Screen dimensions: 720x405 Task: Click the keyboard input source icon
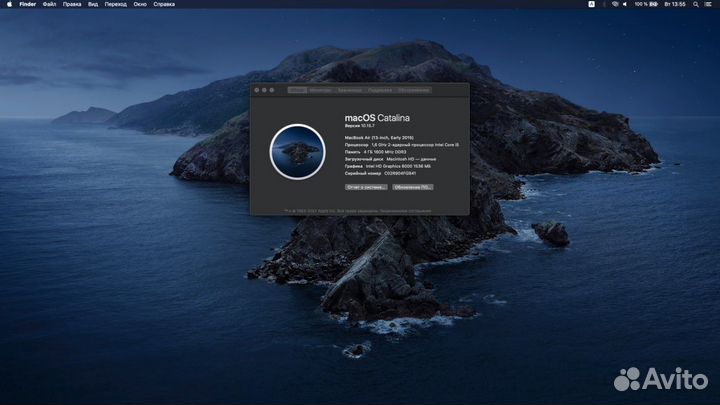pos(592,4)
